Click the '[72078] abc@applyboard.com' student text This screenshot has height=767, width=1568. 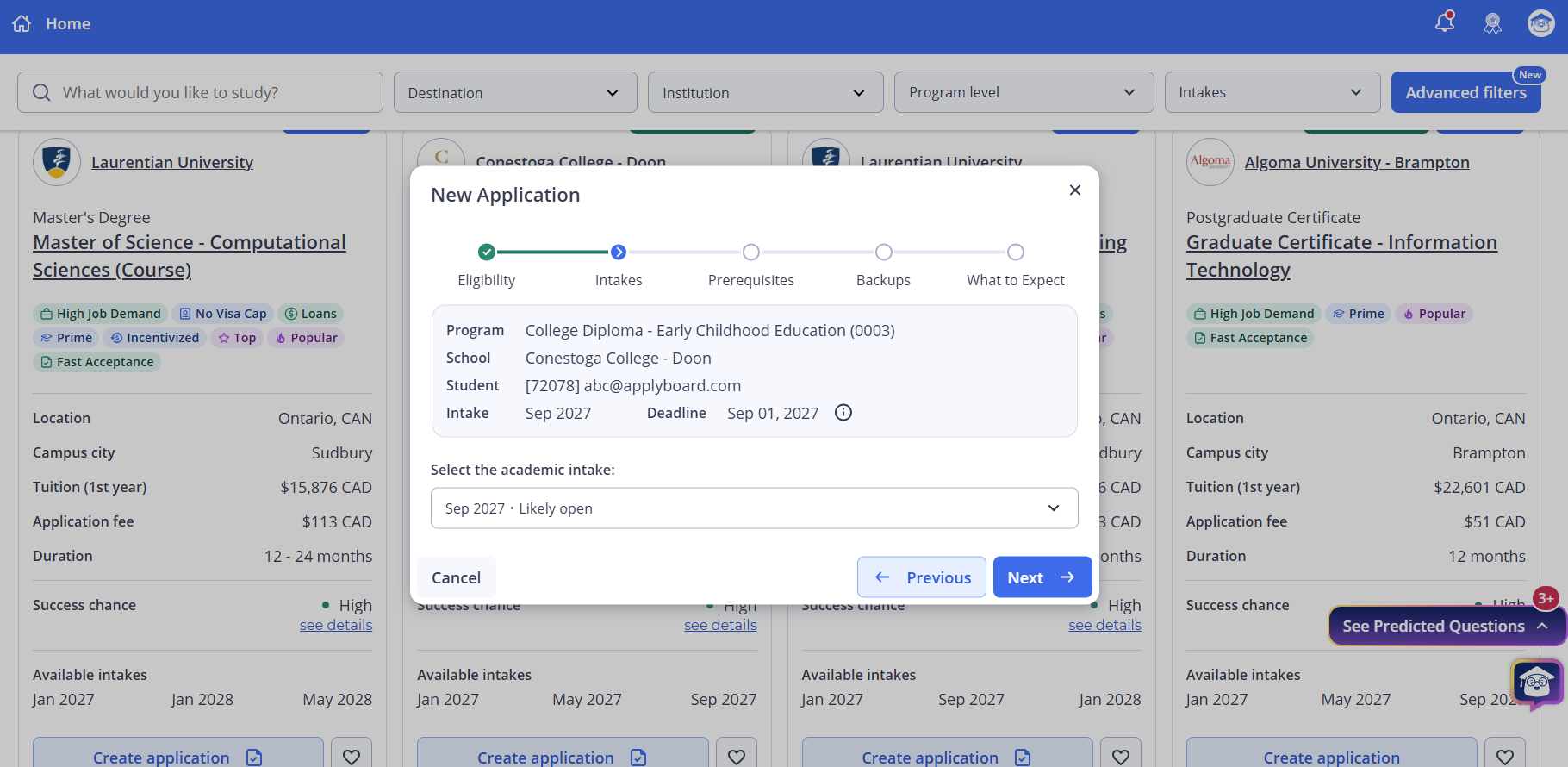coord(633,386)
